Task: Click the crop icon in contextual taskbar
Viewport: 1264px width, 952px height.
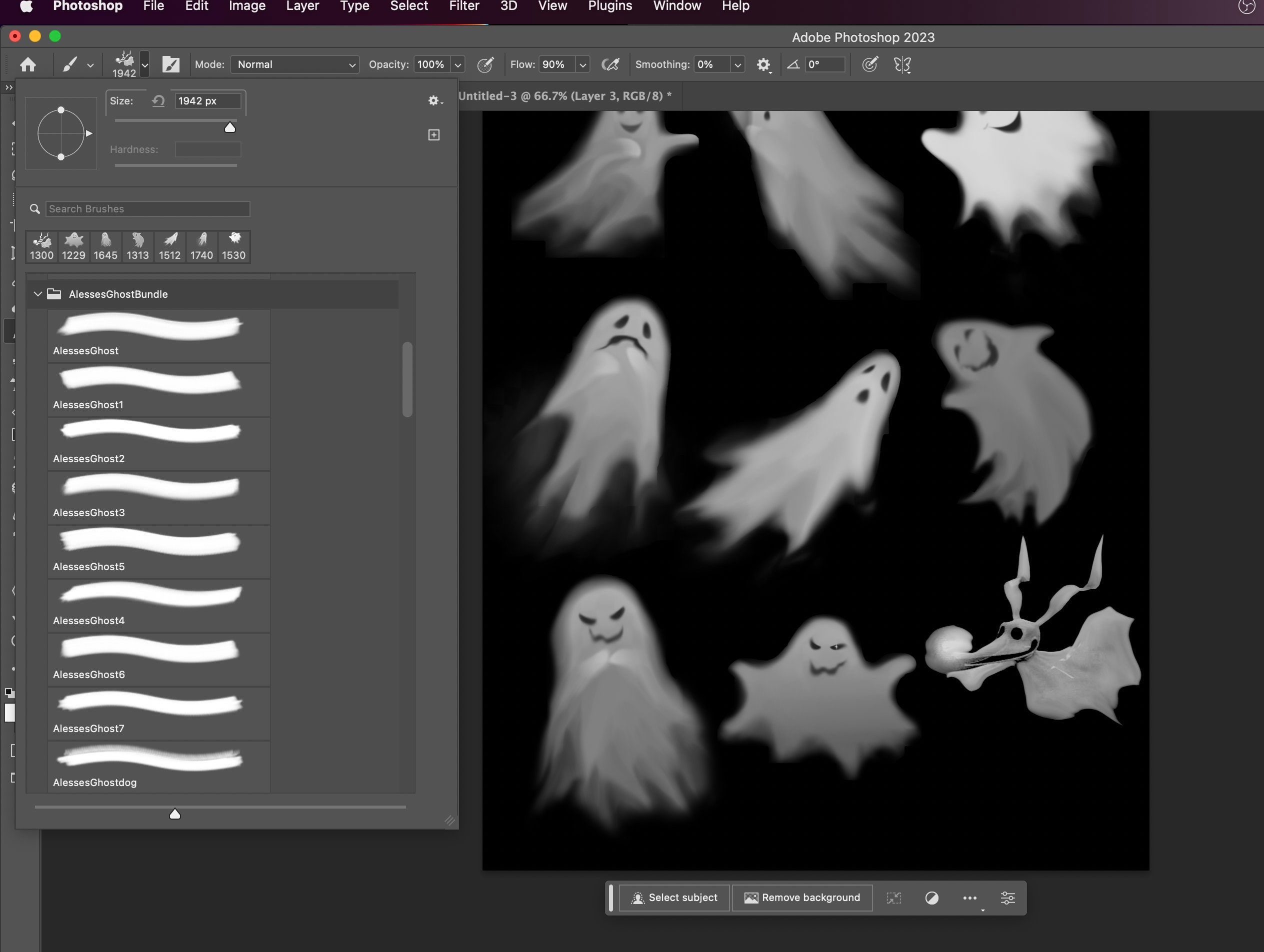Action: [x=893, y=897]
